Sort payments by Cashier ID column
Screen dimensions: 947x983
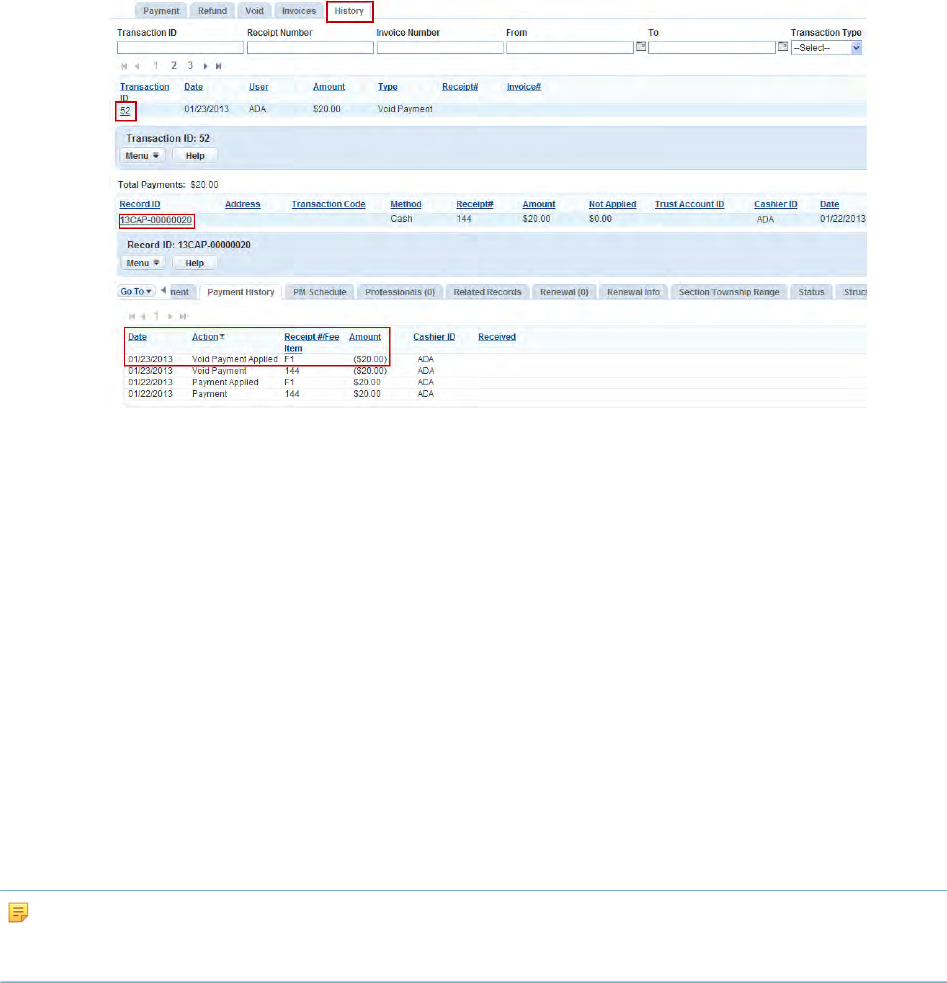point(776,204)
